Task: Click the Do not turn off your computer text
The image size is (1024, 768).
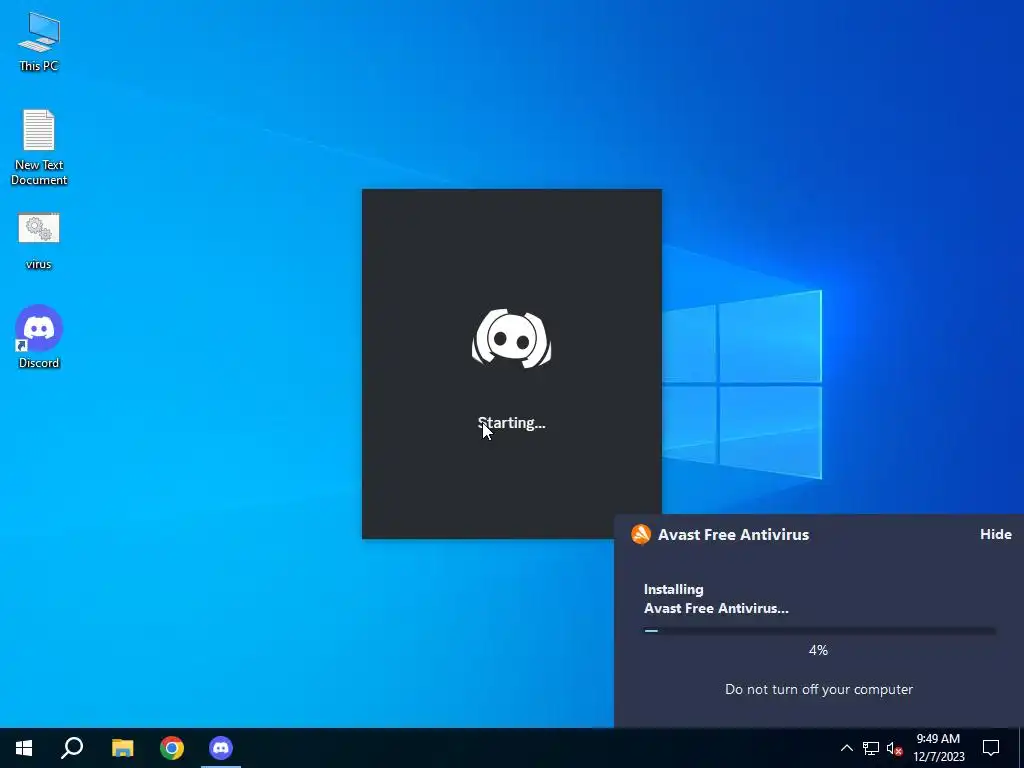Action: (x=819, y=689)
